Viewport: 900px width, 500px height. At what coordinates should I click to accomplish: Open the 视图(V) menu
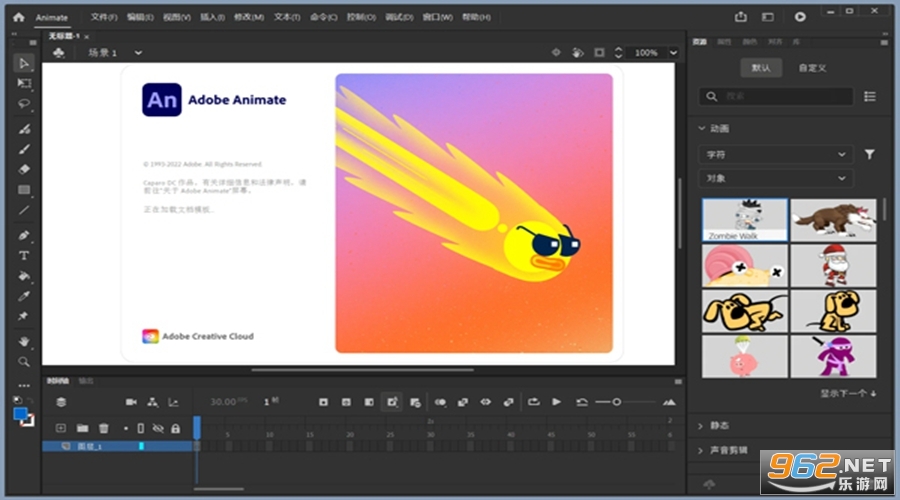click(177, 17)
